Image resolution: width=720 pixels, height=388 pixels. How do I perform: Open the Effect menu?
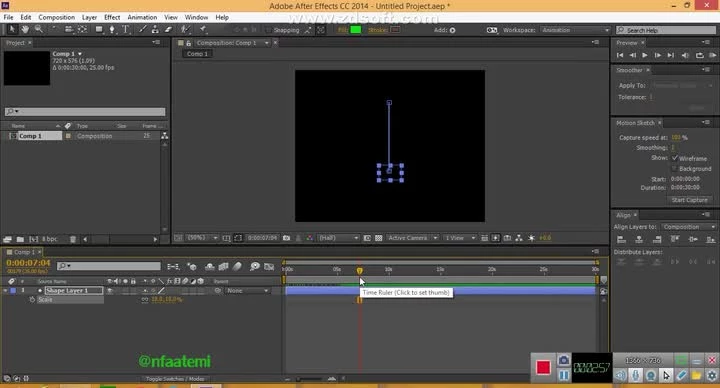[x=112, y=17]
